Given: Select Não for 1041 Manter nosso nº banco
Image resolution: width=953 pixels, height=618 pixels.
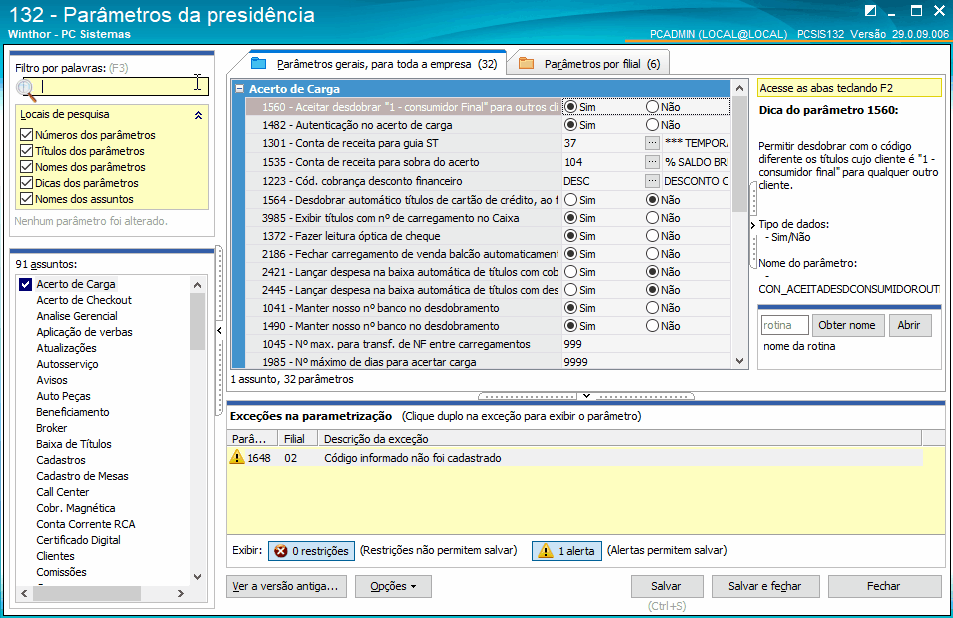Looking at the screenshot, I should (652, 307).
